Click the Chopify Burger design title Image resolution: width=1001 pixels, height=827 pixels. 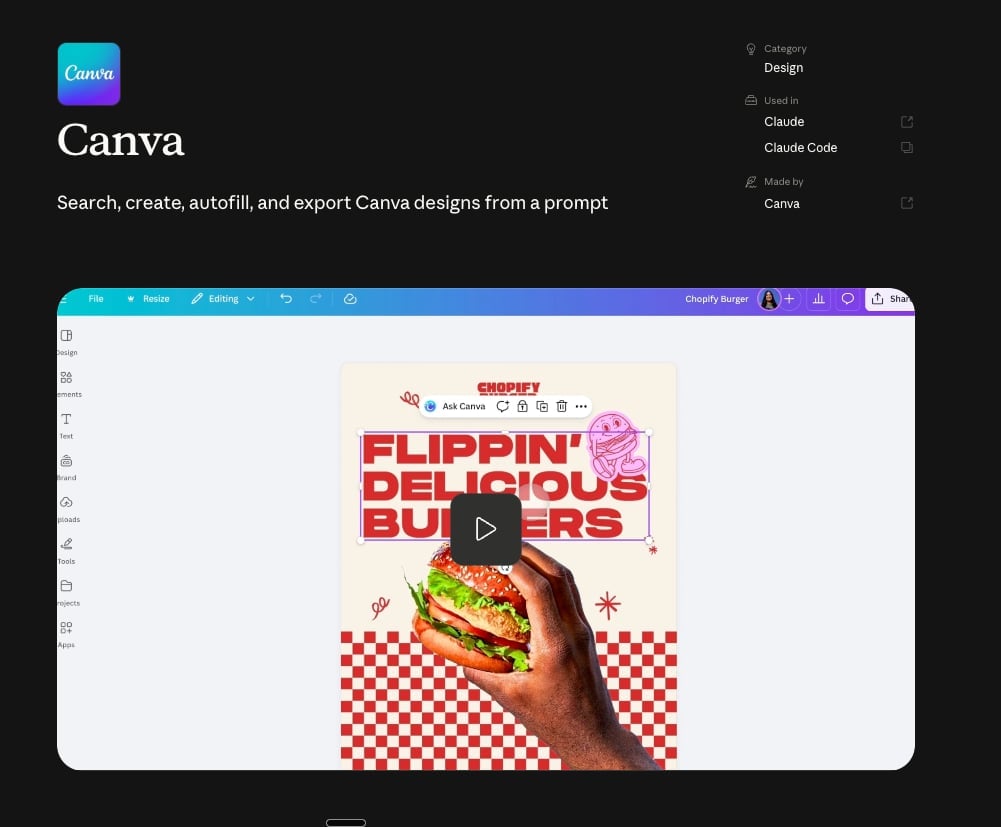716,299
